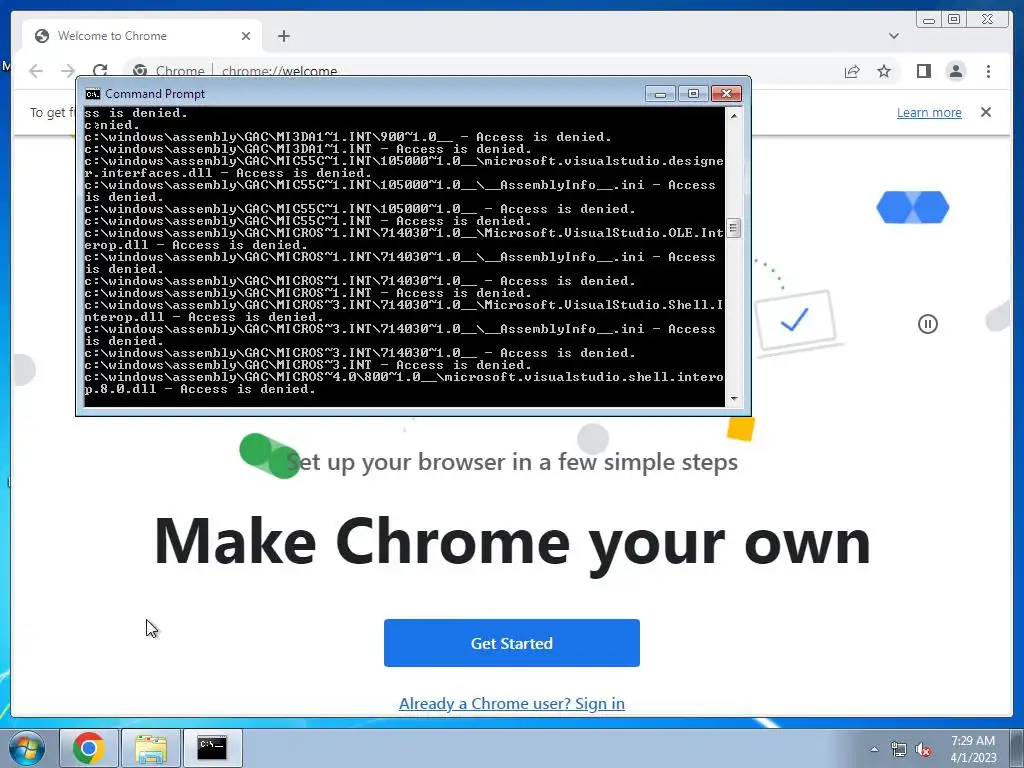Open the Chrome profile avatar

[x=955, y=71]
